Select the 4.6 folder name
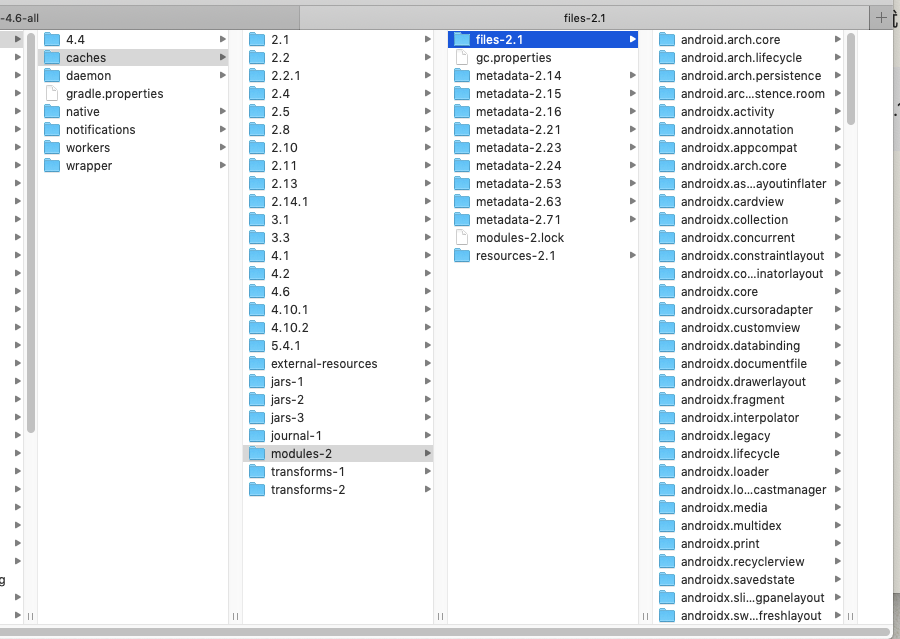This screenshot has height=639, width=900. [280, 292]
